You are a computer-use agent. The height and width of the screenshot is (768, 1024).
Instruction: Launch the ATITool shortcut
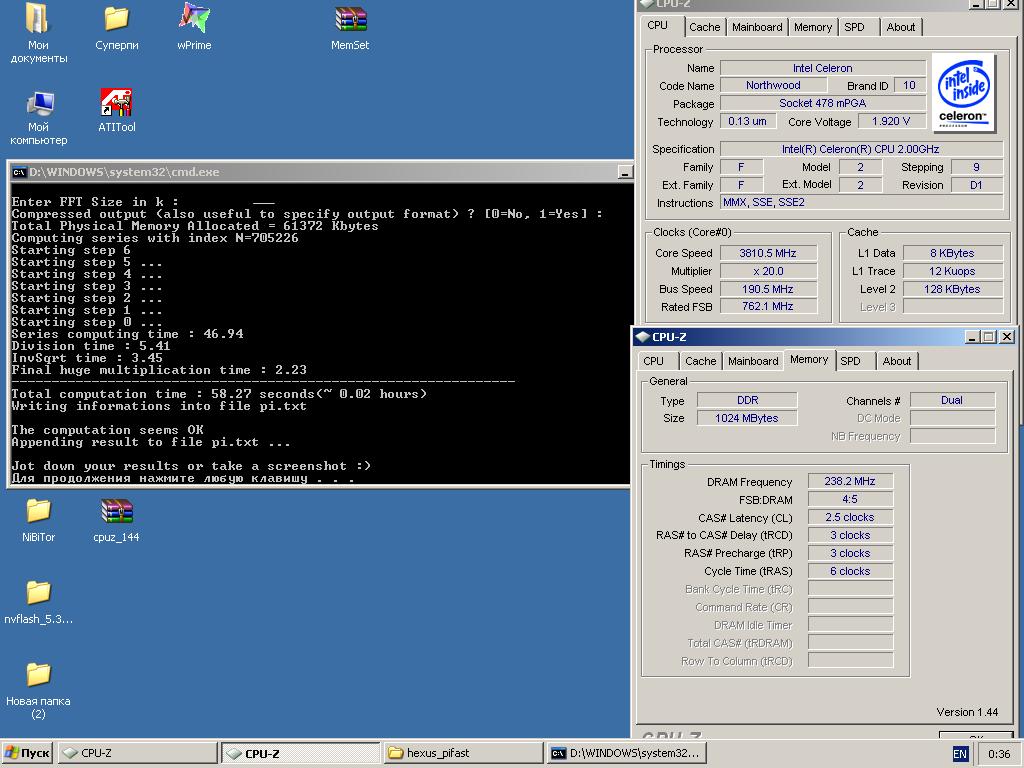tap(116, 110)
